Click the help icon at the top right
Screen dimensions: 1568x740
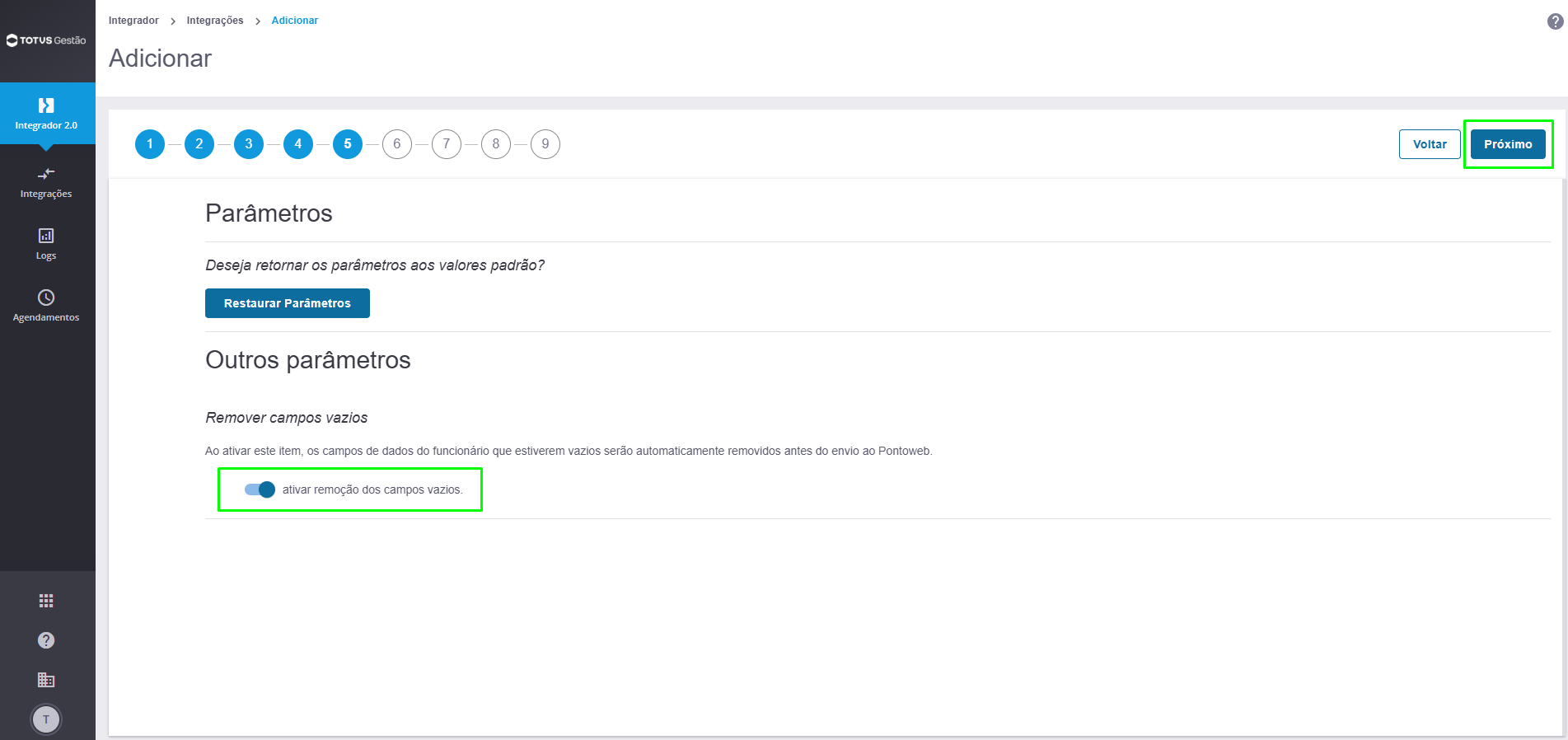coord(1555,21)
